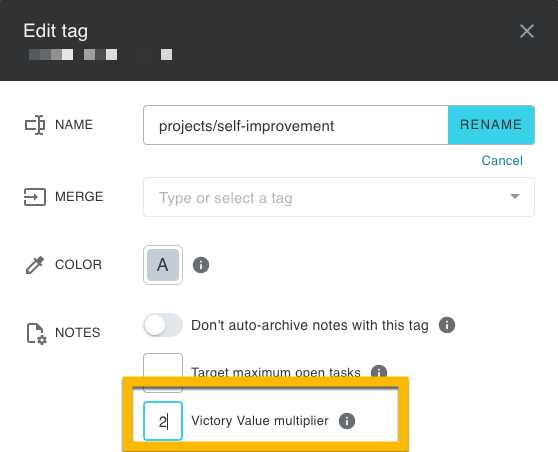Show info for Victory Value multiplier

click(x=347, y=421)
